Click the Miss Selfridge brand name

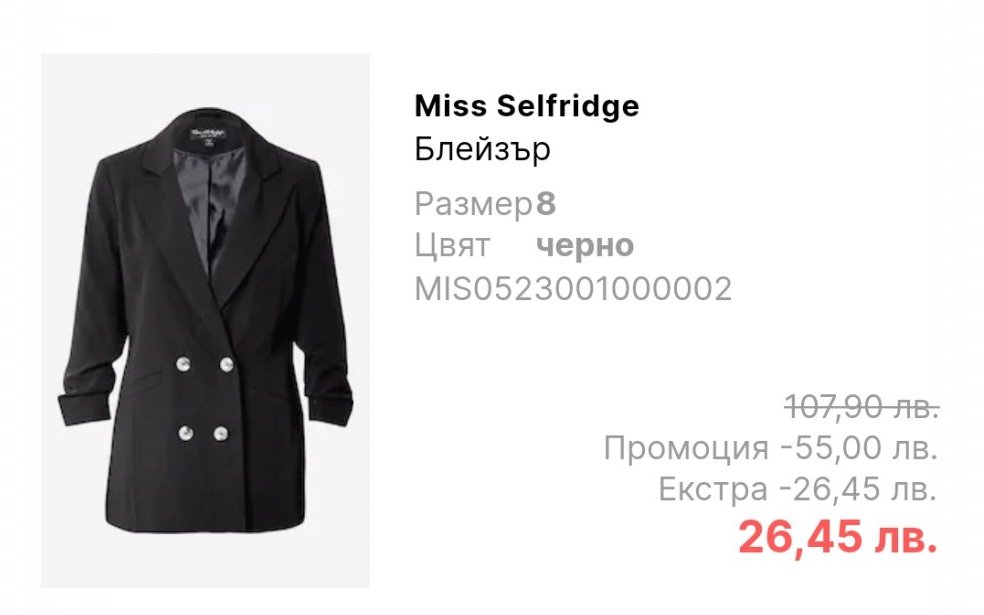(527, 105)
